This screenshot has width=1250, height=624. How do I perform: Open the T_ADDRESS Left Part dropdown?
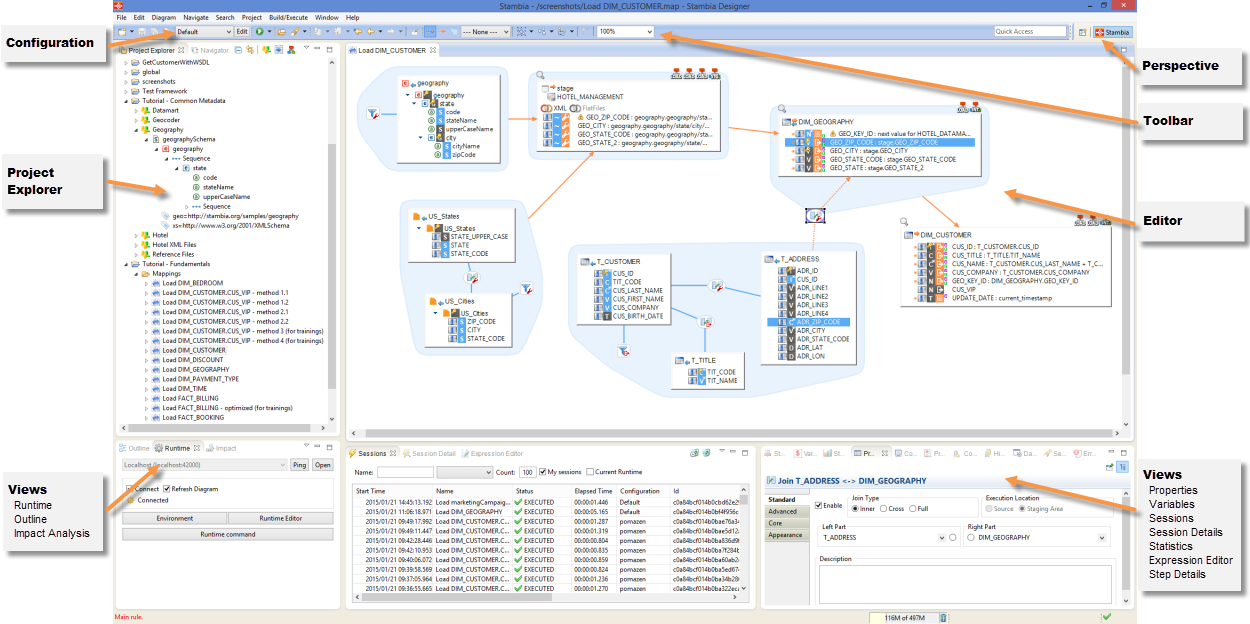(x=943, y=537)
